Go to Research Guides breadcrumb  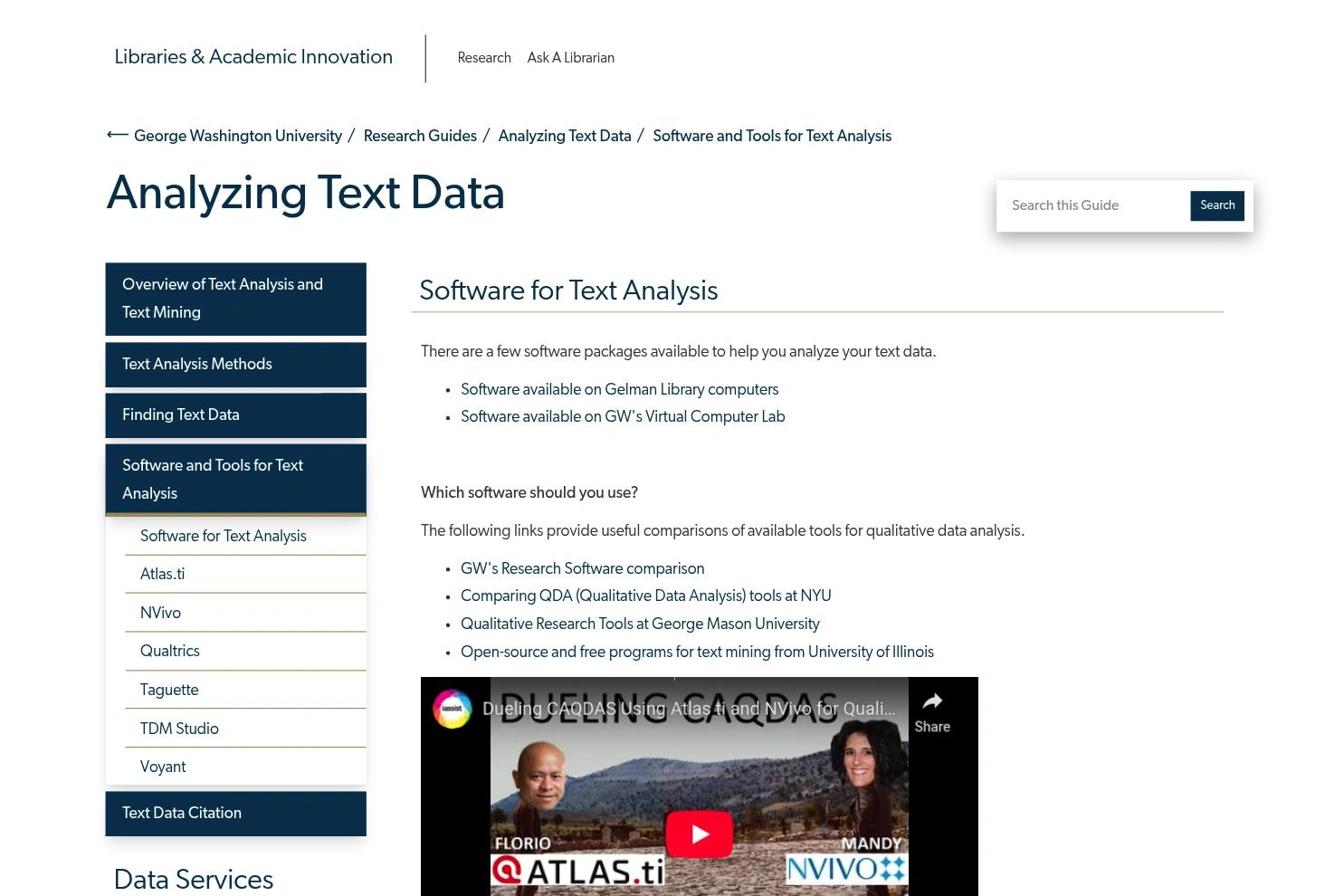click(x=420, y=136)
